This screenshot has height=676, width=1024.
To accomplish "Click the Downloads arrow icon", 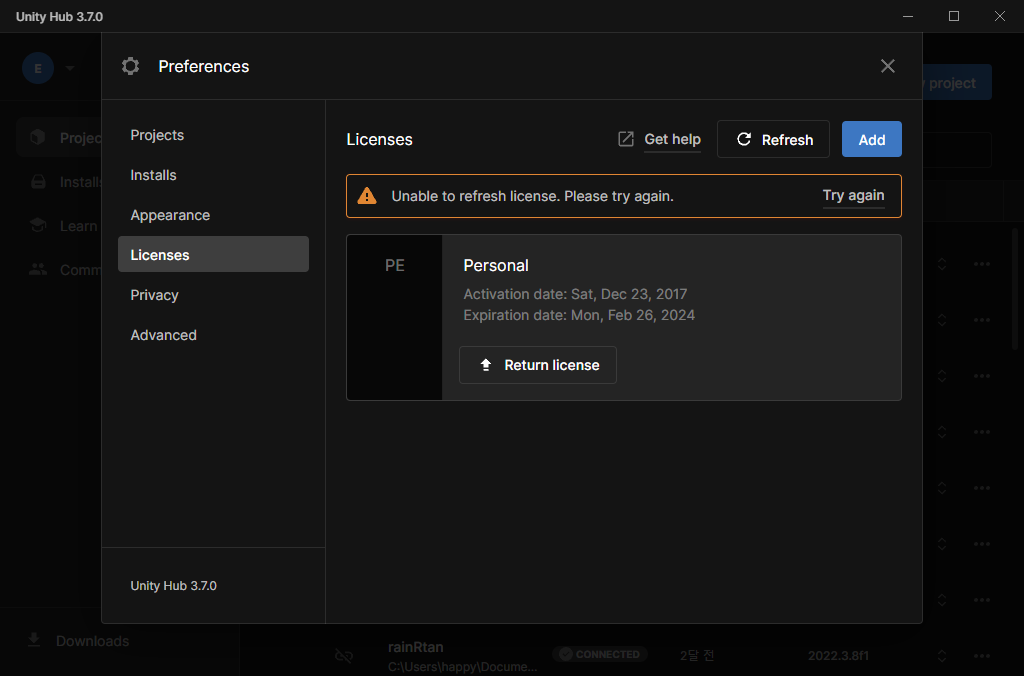I will pos(34,640).
